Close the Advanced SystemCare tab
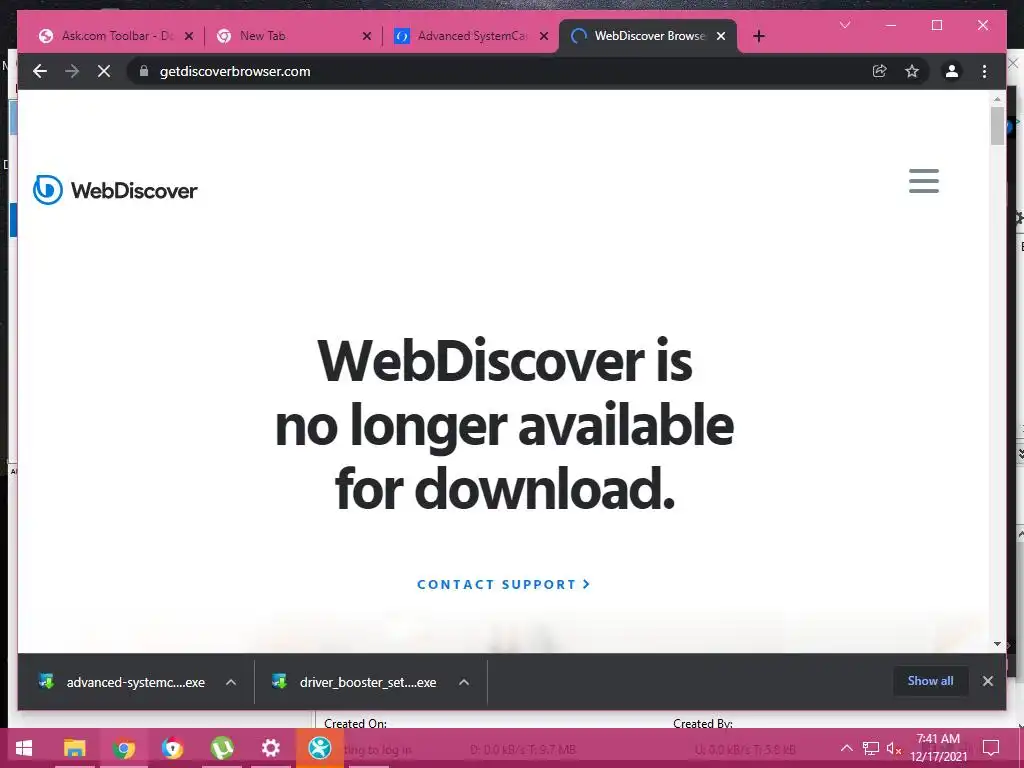 pos(543,36)
